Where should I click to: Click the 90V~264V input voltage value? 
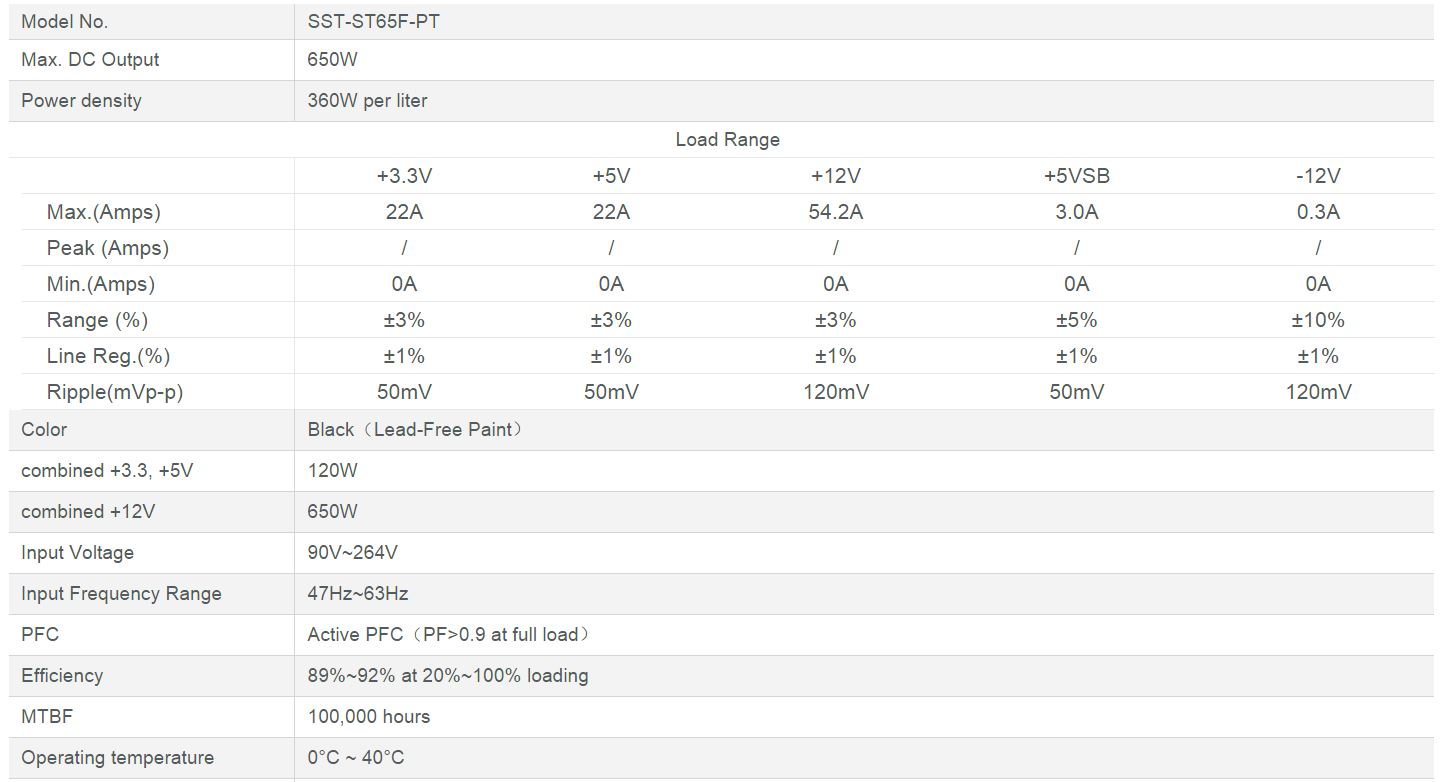tap(352, 553)
